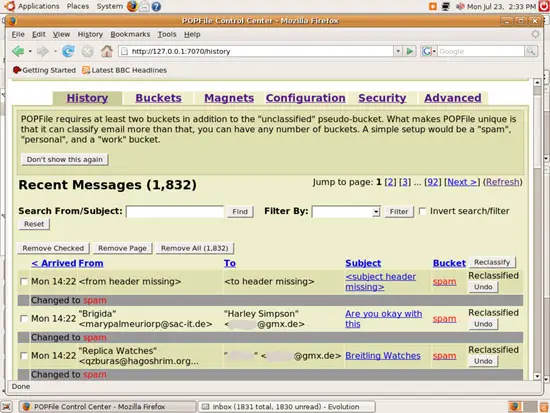Open the Advanced tab
This screenshot has height=413, width=550.
(452, 98)
